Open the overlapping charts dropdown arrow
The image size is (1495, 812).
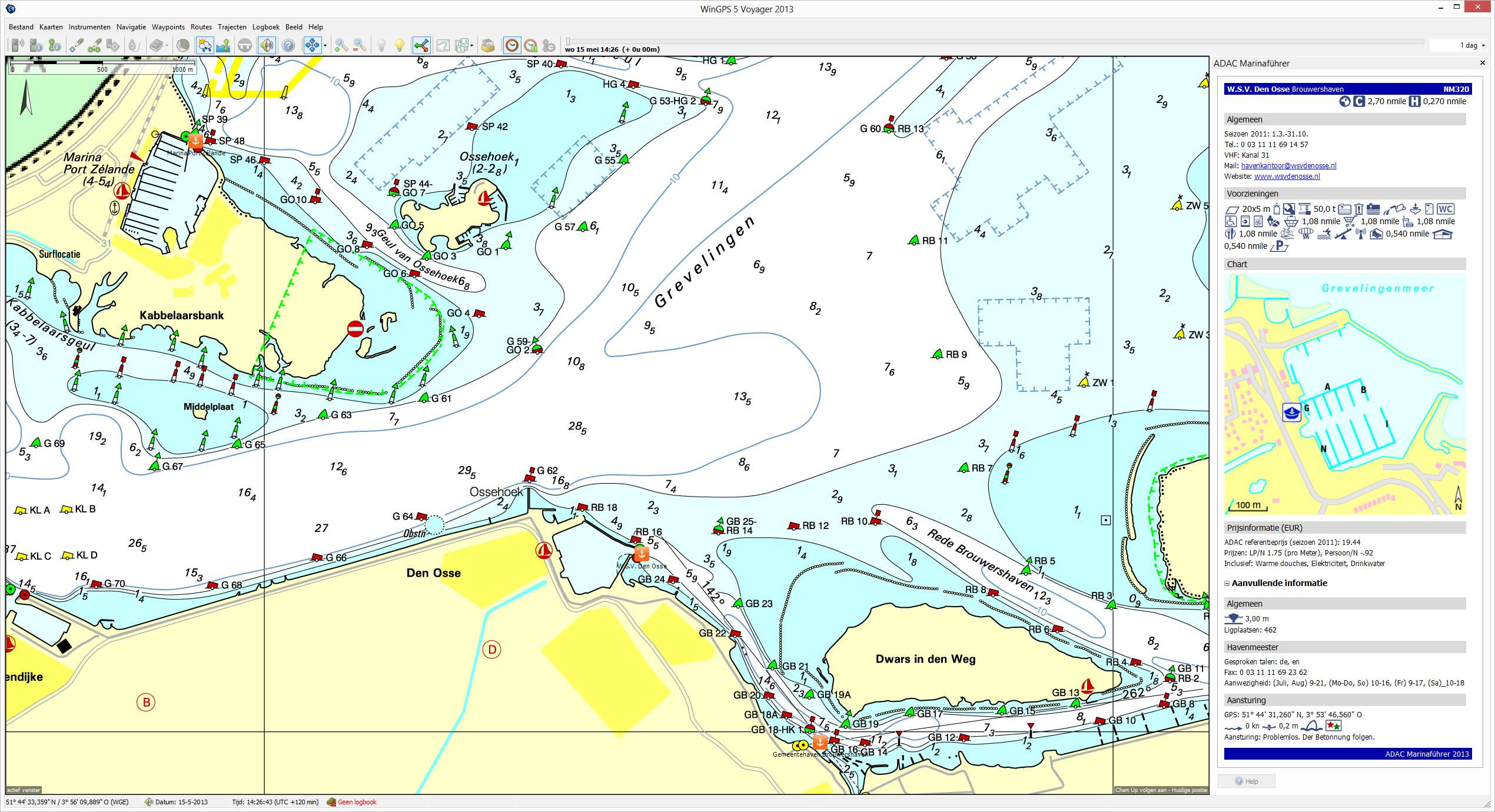coord(472,46)
